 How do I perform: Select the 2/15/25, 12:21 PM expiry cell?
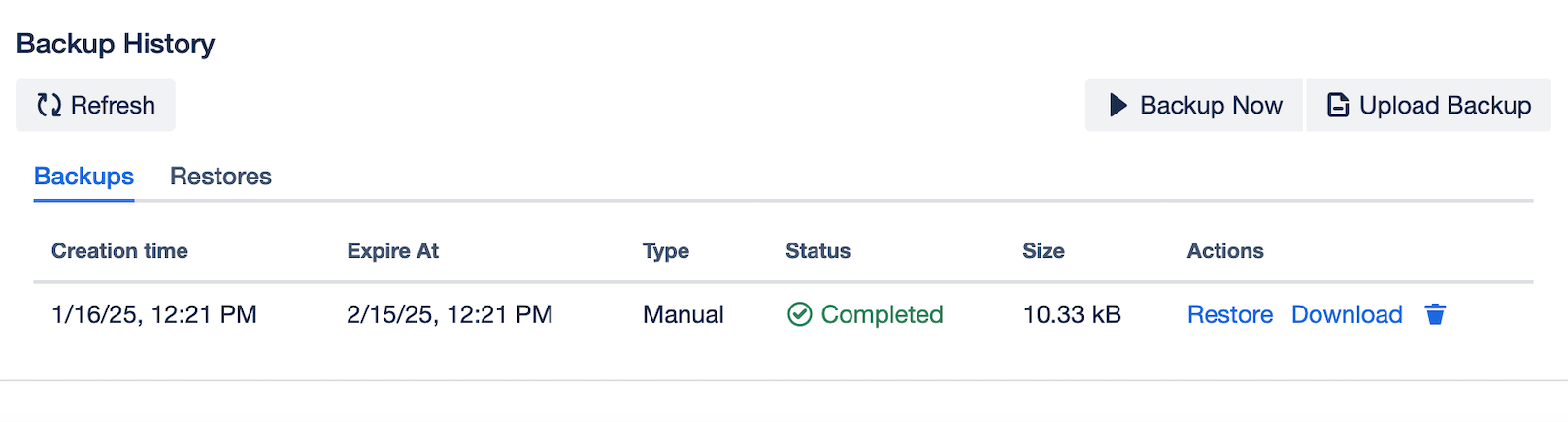450,314
